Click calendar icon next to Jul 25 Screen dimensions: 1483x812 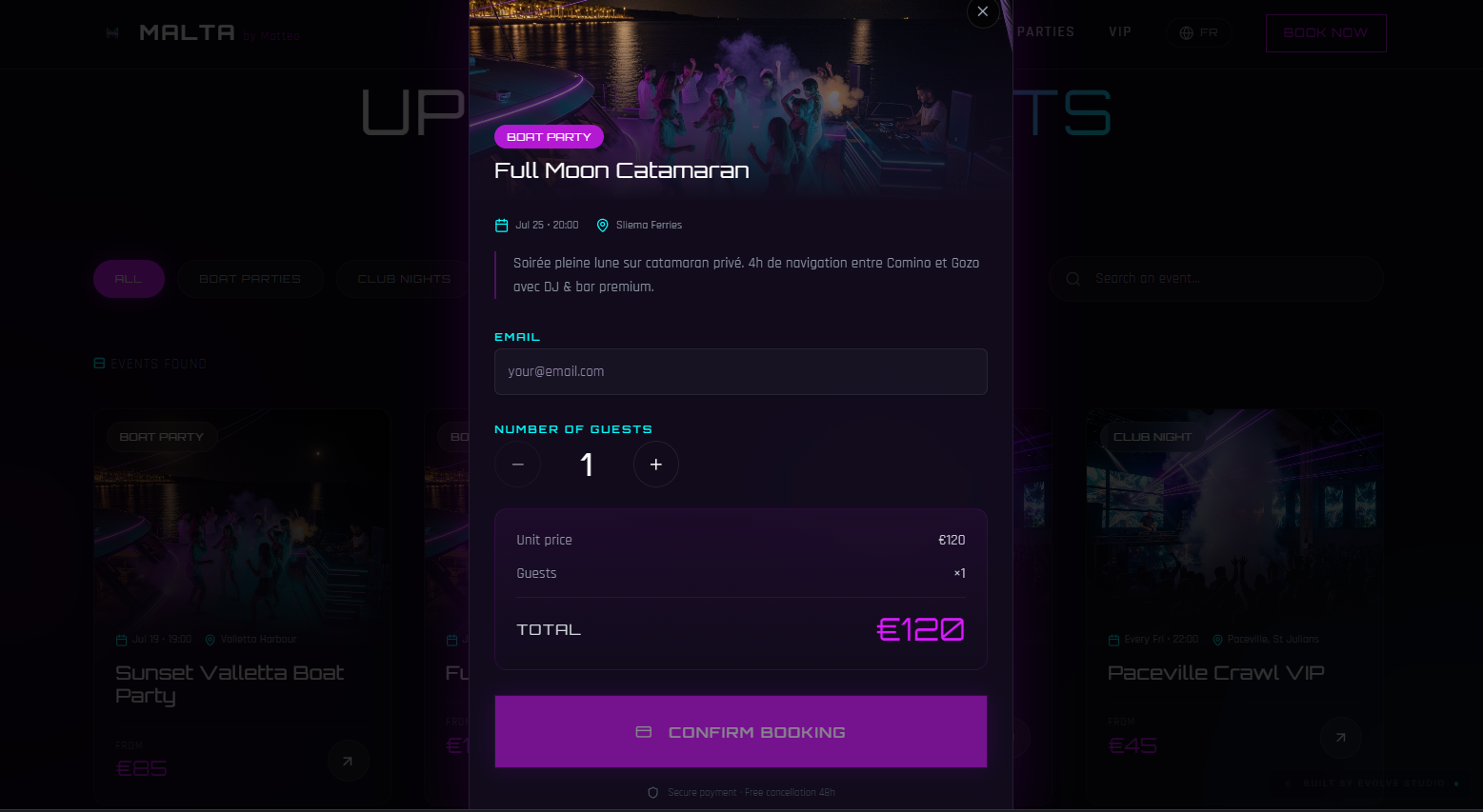pos(502,226)
